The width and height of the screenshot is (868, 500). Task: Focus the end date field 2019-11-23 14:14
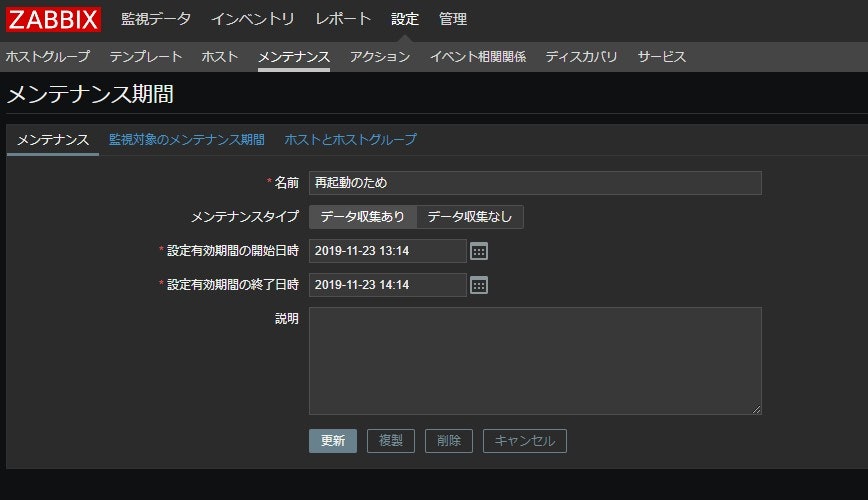[x=388, y=285]
